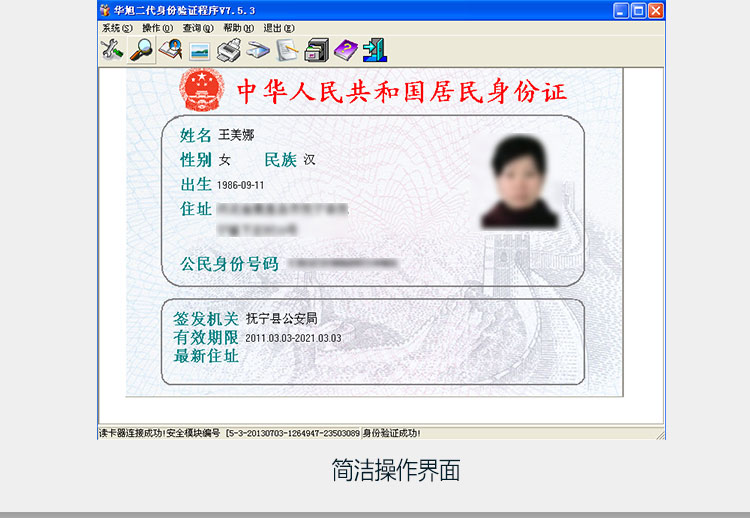Screen dimensions: 750x518
Task: Click the application icon in title bar
Action: pyautogui.click(x=106, y=10)
